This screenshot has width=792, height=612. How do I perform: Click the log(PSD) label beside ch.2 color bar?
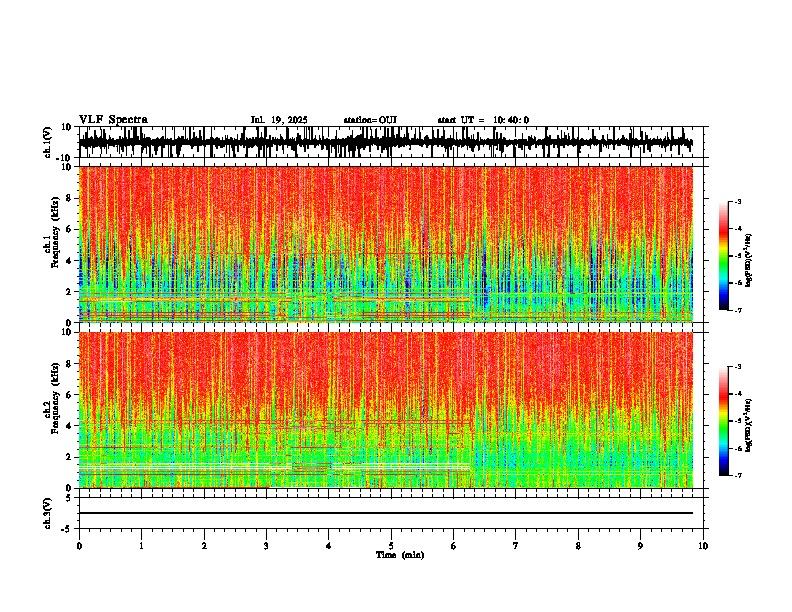749,426
